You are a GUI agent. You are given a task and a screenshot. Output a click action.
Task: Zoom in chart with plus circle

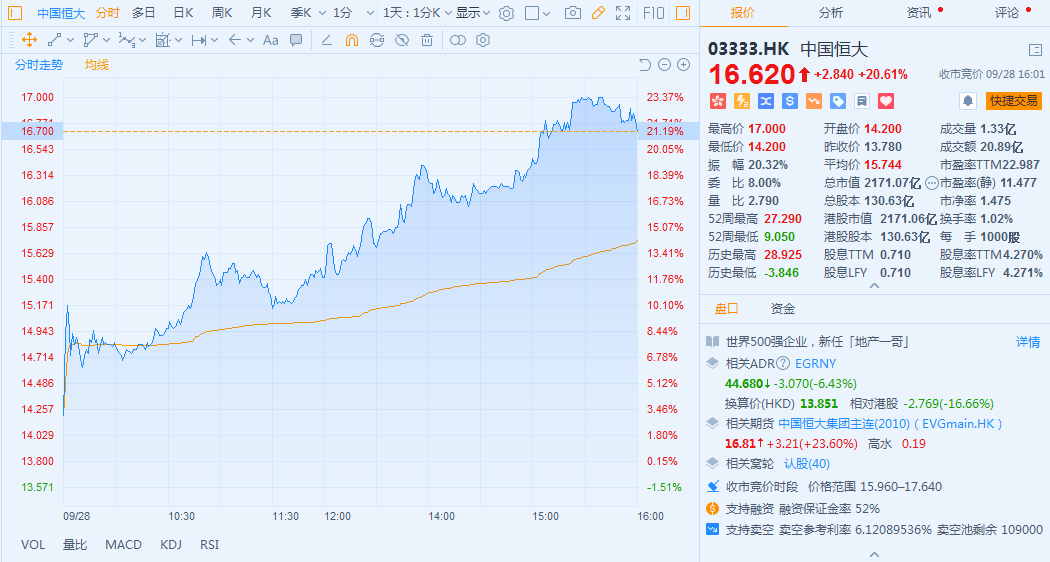click(x=684, y=65)
